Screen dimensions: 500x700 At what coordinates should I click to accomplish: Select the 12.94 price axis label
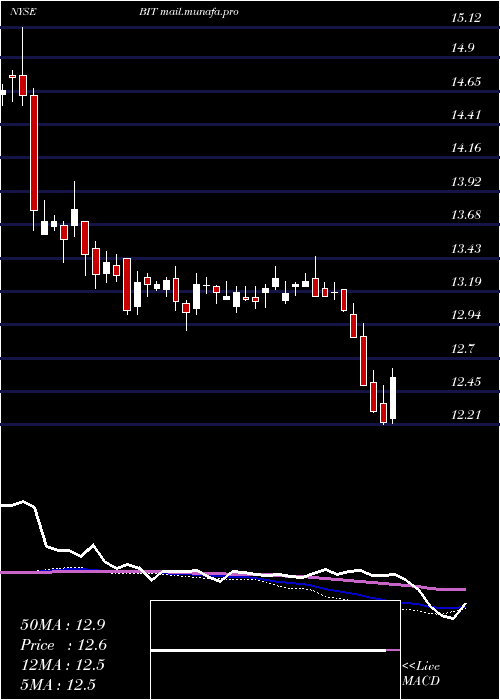[466, 315]
